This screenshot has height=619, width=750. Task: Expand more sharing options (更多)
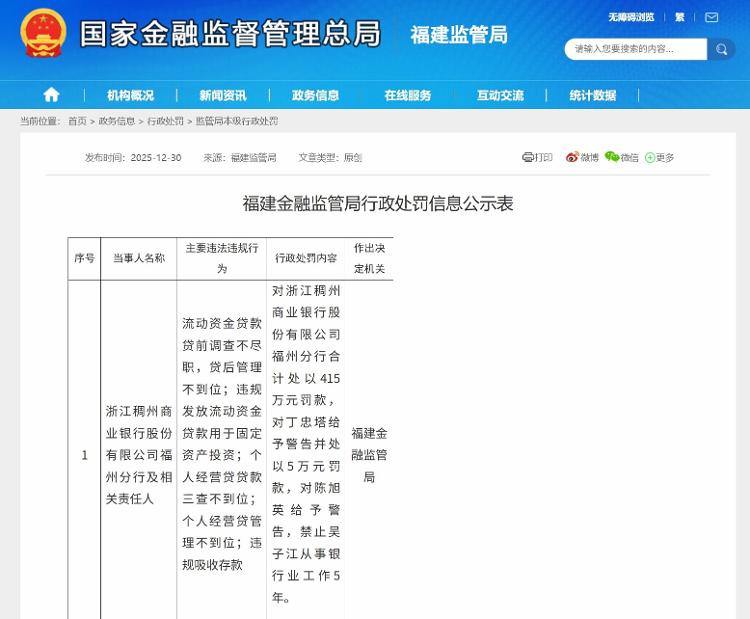pyautogui.click(x=660, y=157)
